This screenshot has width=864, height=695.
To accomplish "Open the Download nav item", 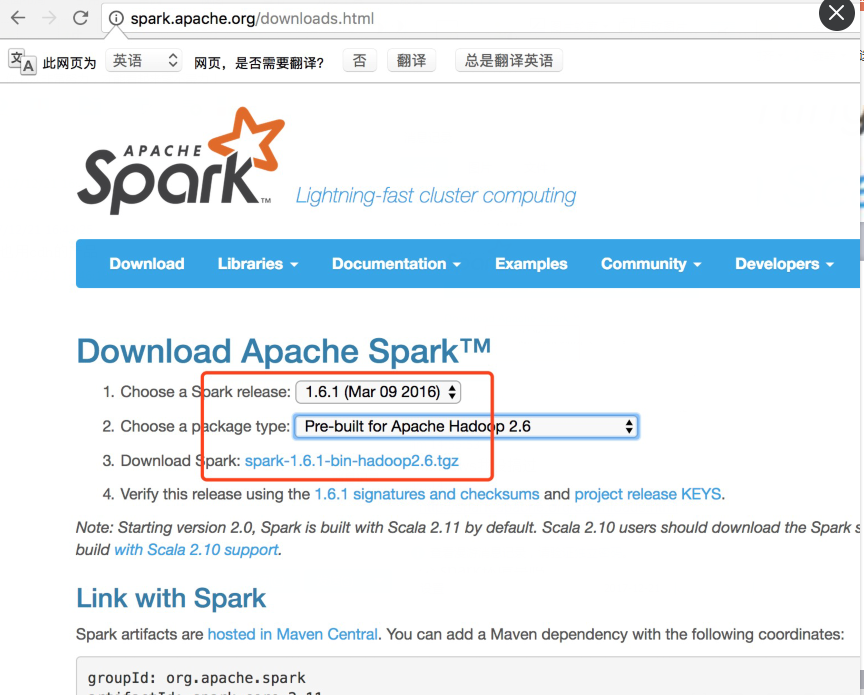I will pyautogui.click(x=147, y=263).
